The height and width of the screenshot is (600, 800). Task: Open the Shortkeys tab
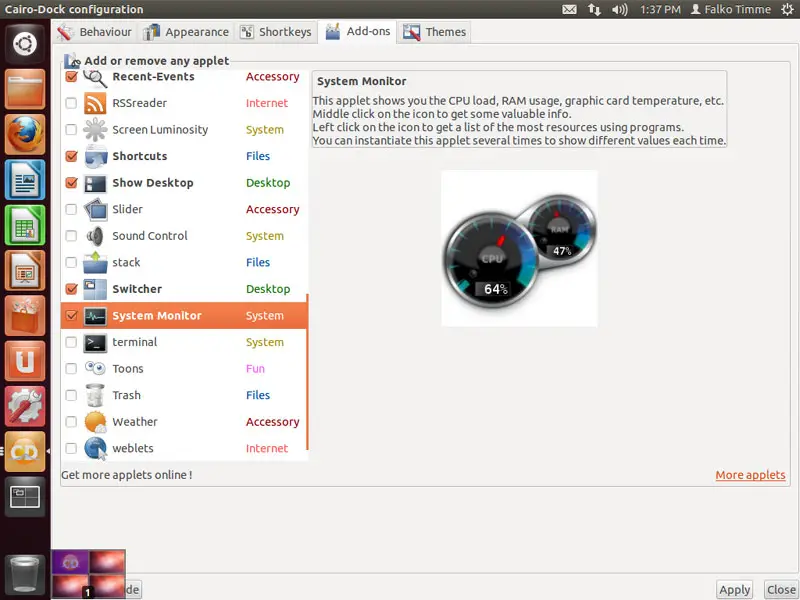click(276, 32)
